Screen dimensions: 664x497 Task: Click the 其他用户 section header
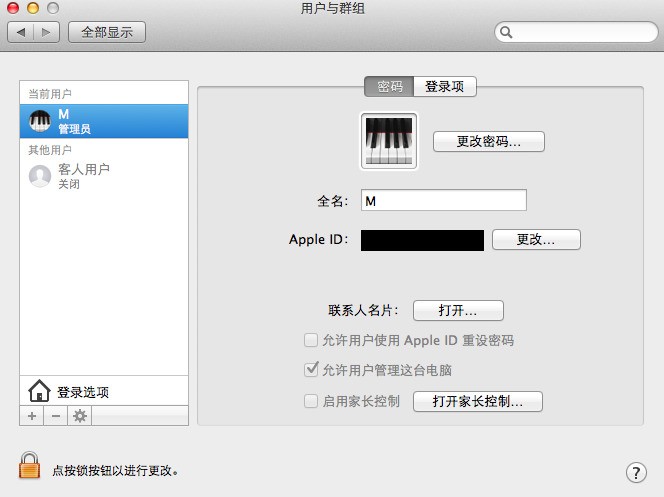pyautogui.click(x=50, y=150)
